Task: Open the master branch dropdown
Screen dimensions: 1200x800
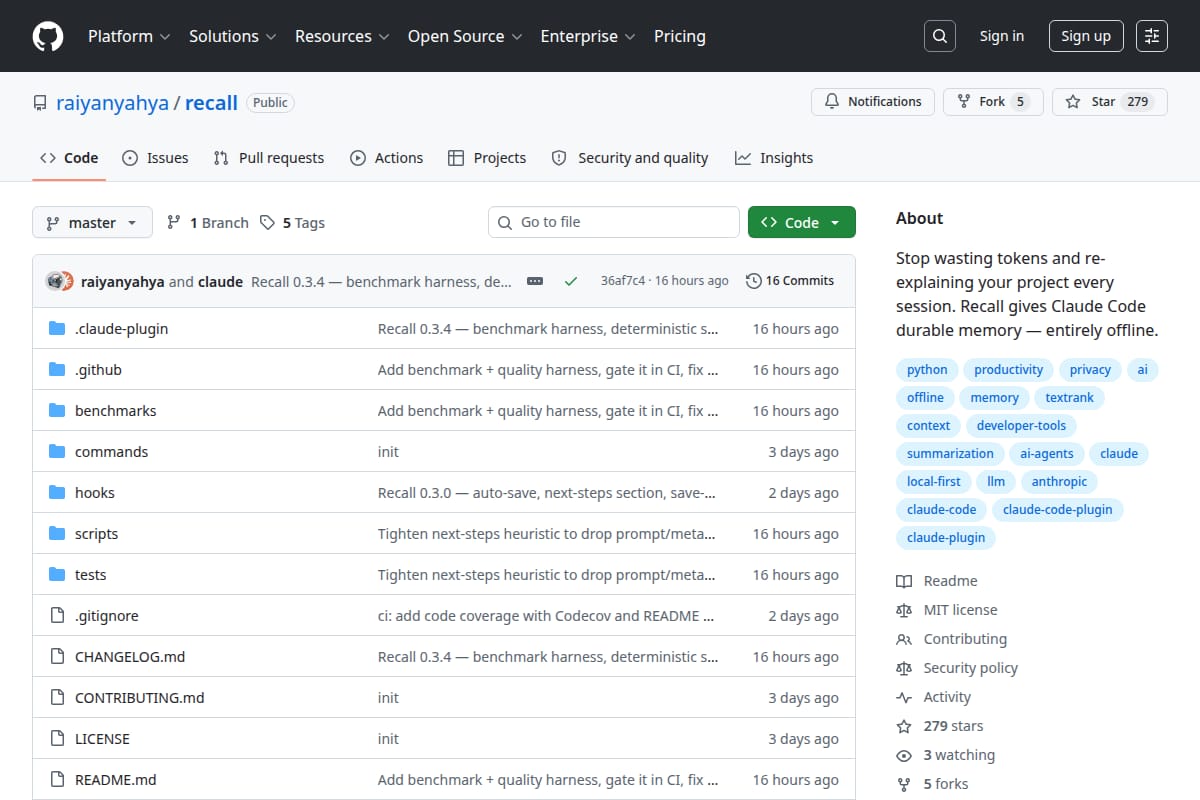Action: tap(92, 222)
